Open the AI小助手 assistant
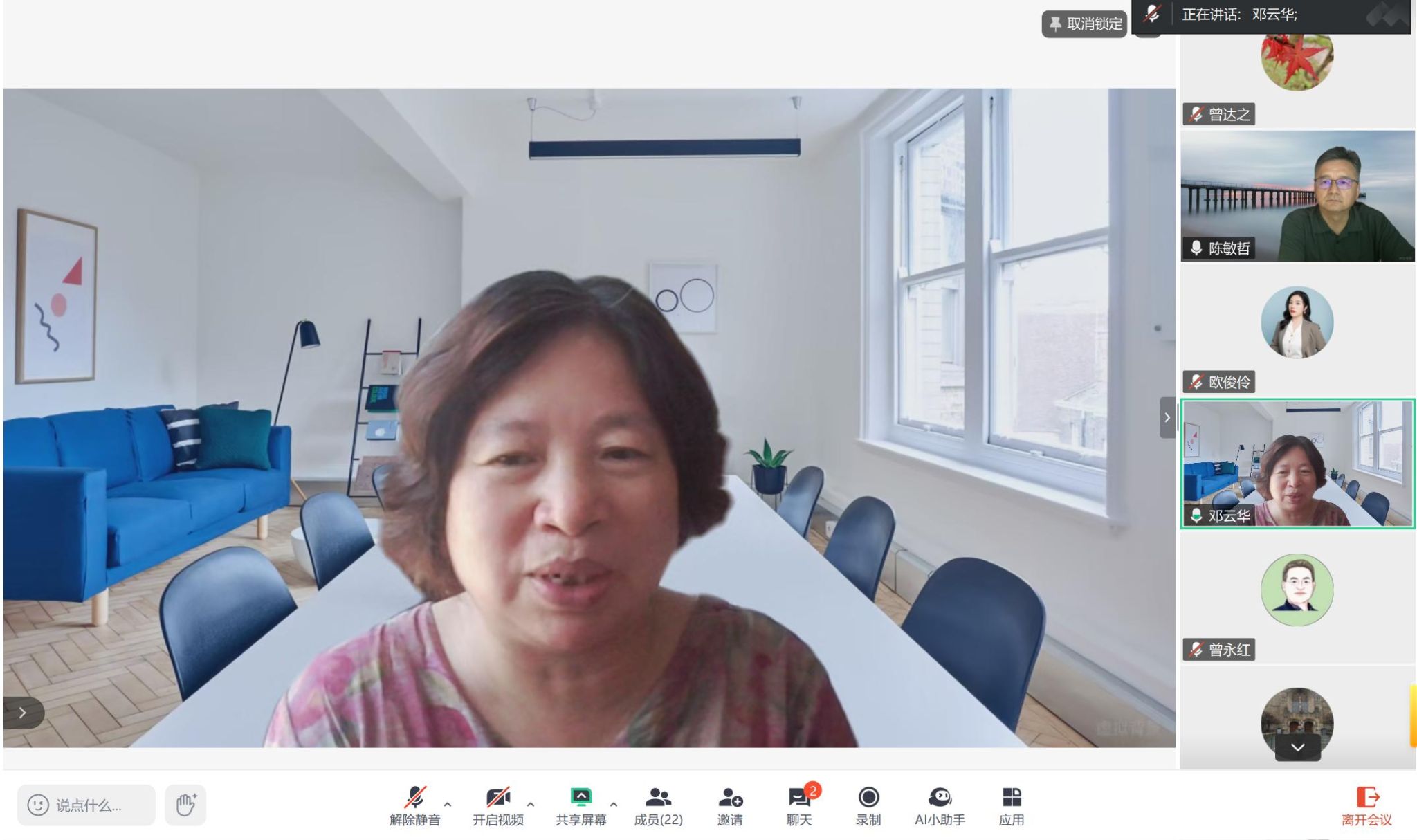This screenshot has height=840, width=1417. coord(940,798)
